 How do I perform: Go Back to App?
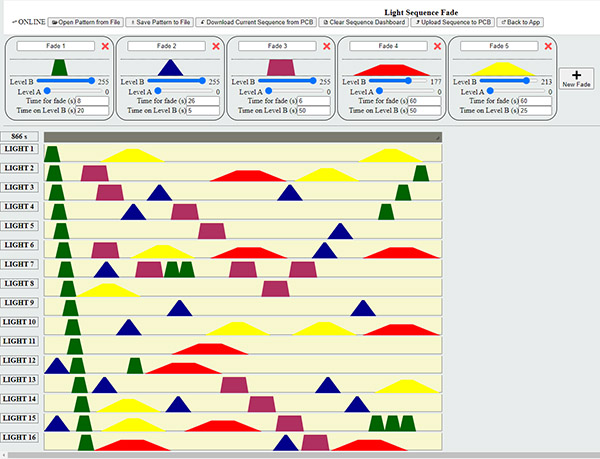520,21
